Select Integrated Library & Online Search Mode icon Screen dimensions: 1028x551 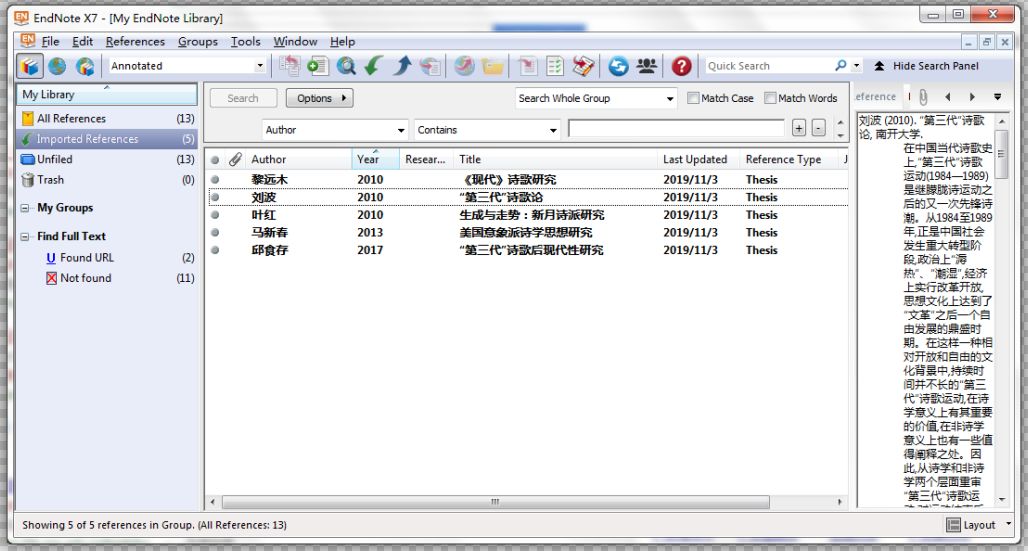tap(85, 66)
